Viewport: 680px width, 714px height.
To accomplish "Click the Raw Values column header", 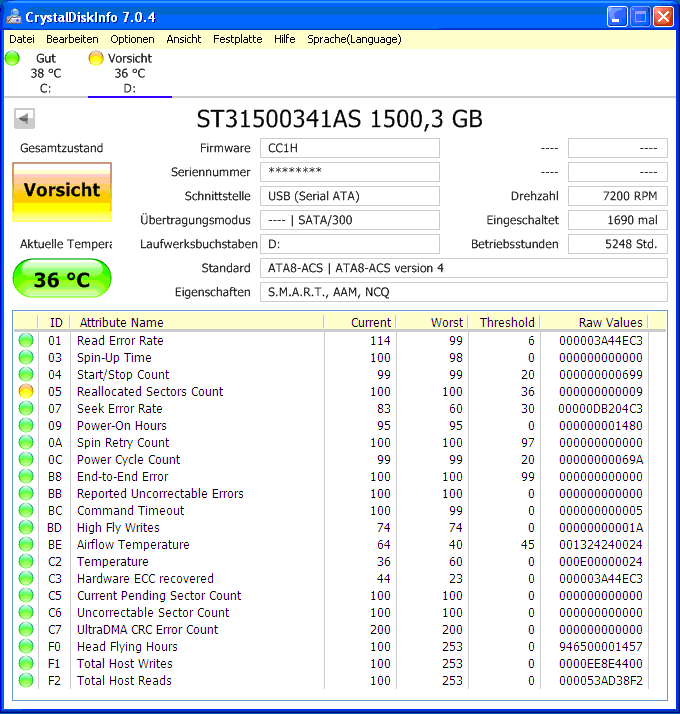I will tap(594, 322).
